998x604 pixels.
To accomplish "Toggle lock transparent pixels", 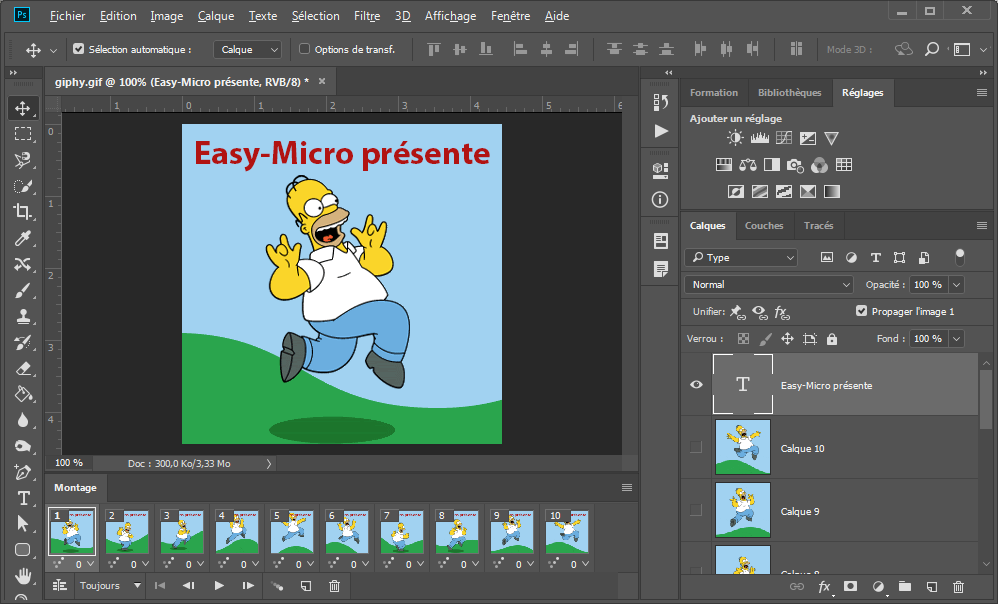I will coord(743,339).
